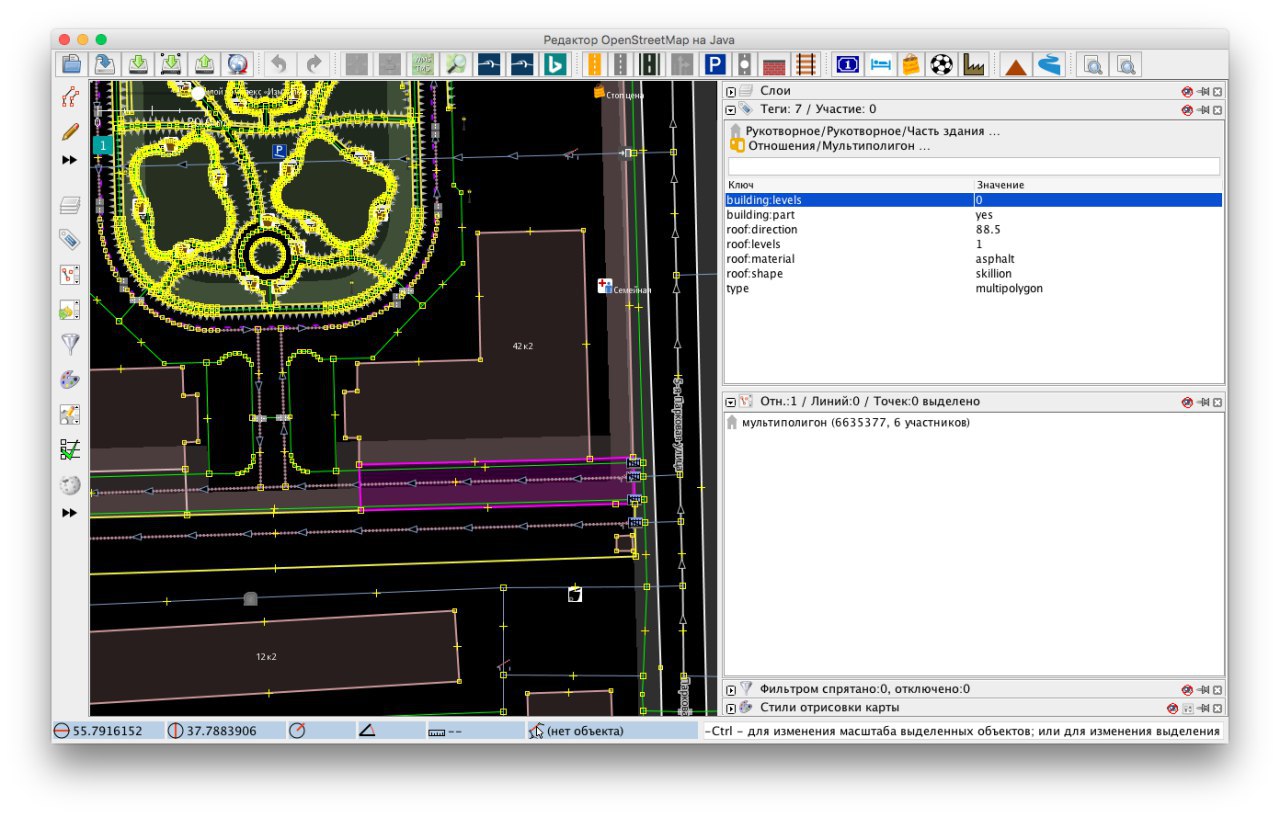Screen dimensions: 1280x817
Task: Expand more tools double arrow below pencil
Action: pyautogui.click(x=69, y=160)
